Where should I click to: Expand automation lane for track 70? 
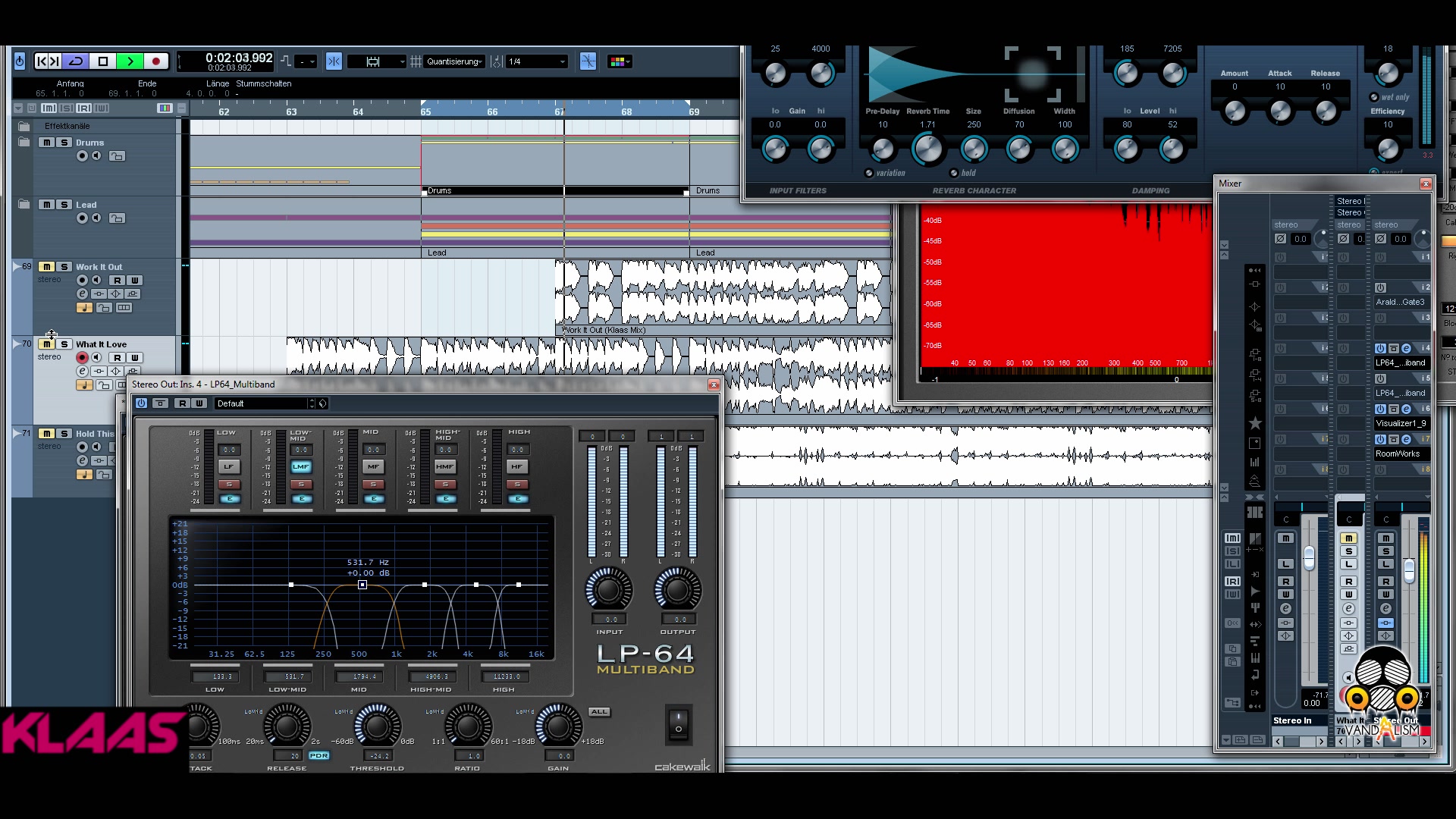pyautogui.click(x=17, y=344)
